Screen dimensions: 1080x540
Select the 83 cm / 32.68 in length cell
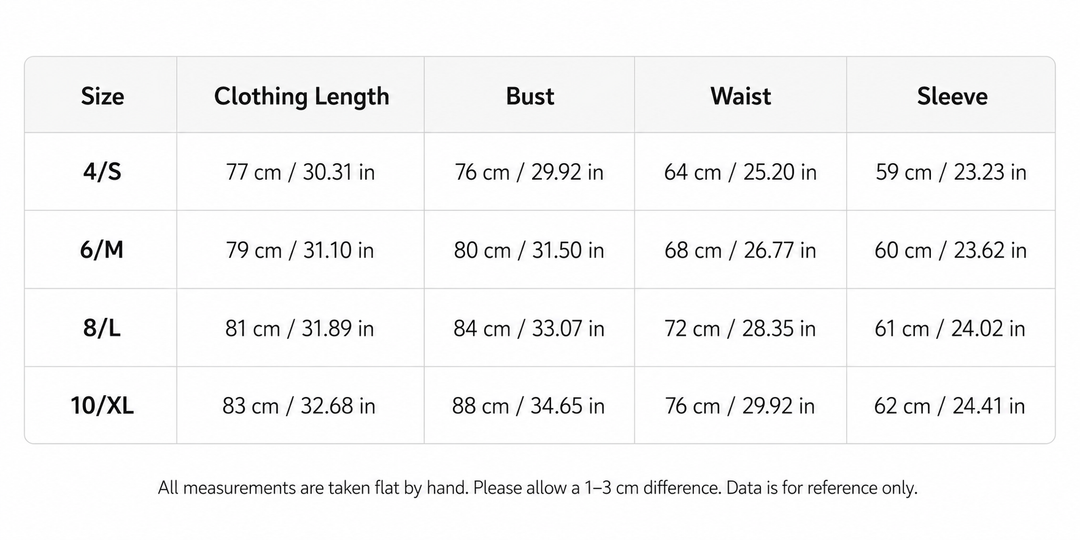tap(299, 406)
